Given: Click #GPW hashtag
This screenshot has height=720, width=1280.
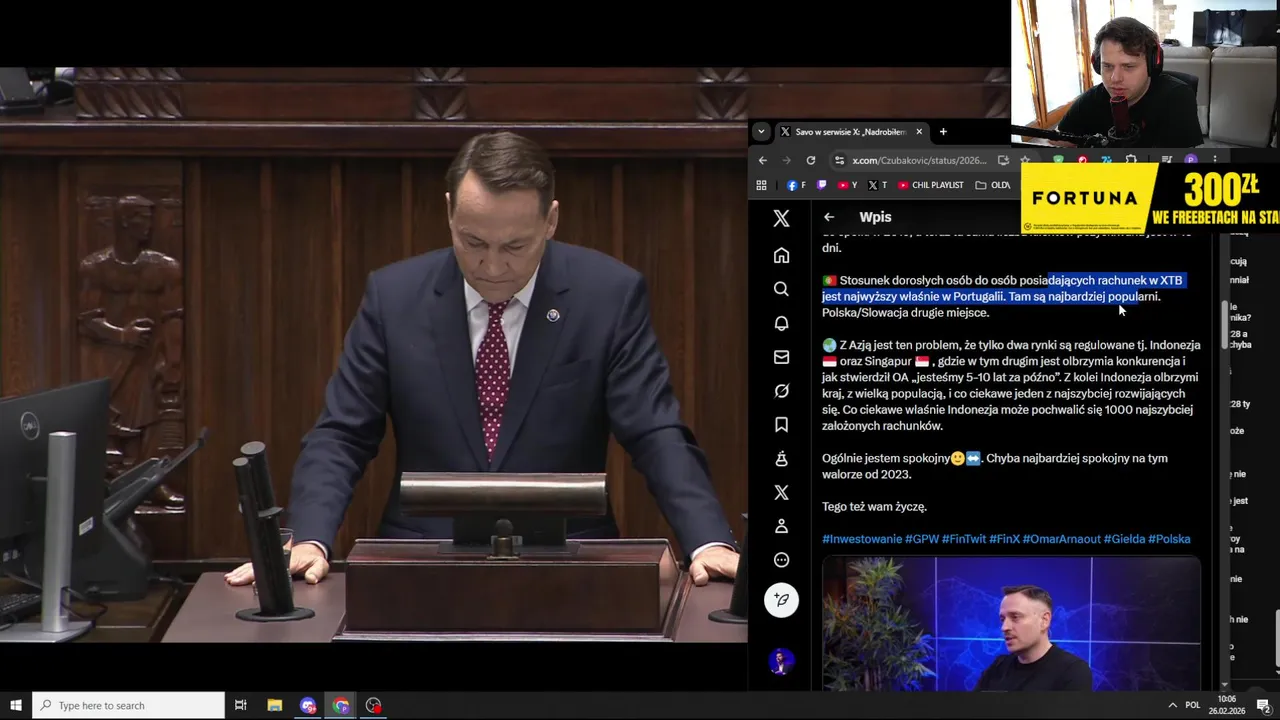Looking at the screenshot, I should click(922, 539).
